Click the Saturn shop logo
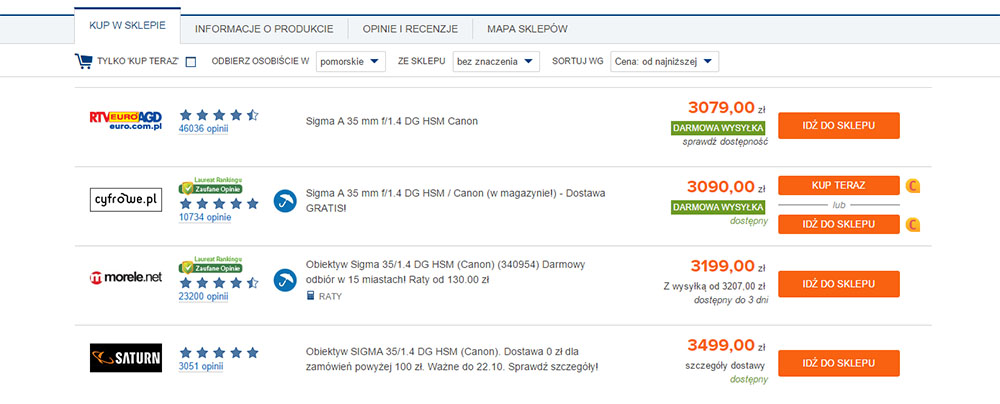This screenshot has height=404, width=1000. [x=126, y=358]
